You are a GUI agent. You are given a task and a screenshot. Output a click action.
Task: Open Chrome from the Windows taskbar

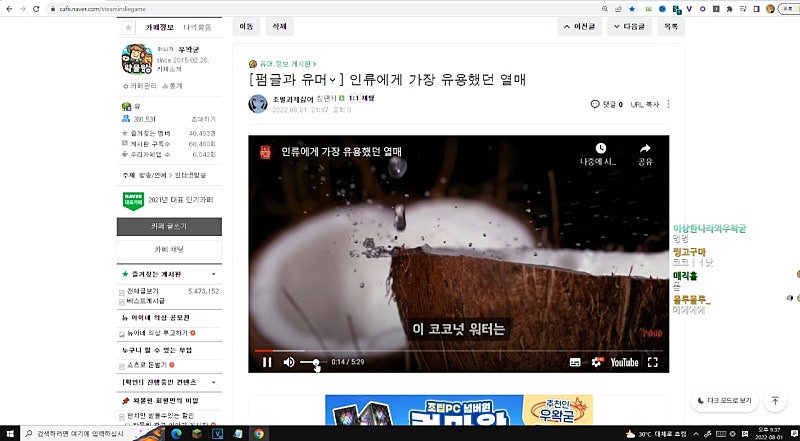259,434
